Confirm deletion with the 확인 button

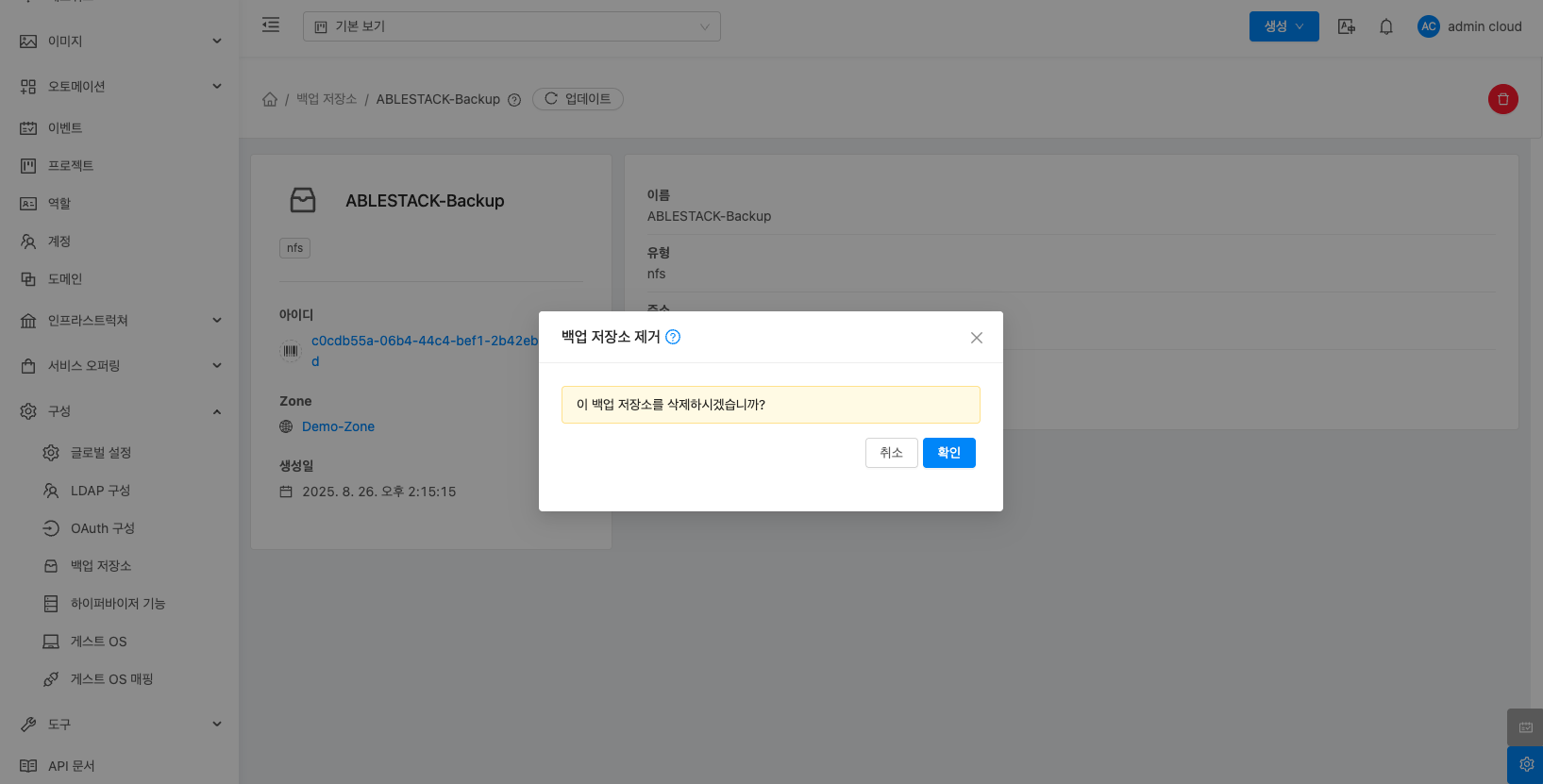coord(948,453)
